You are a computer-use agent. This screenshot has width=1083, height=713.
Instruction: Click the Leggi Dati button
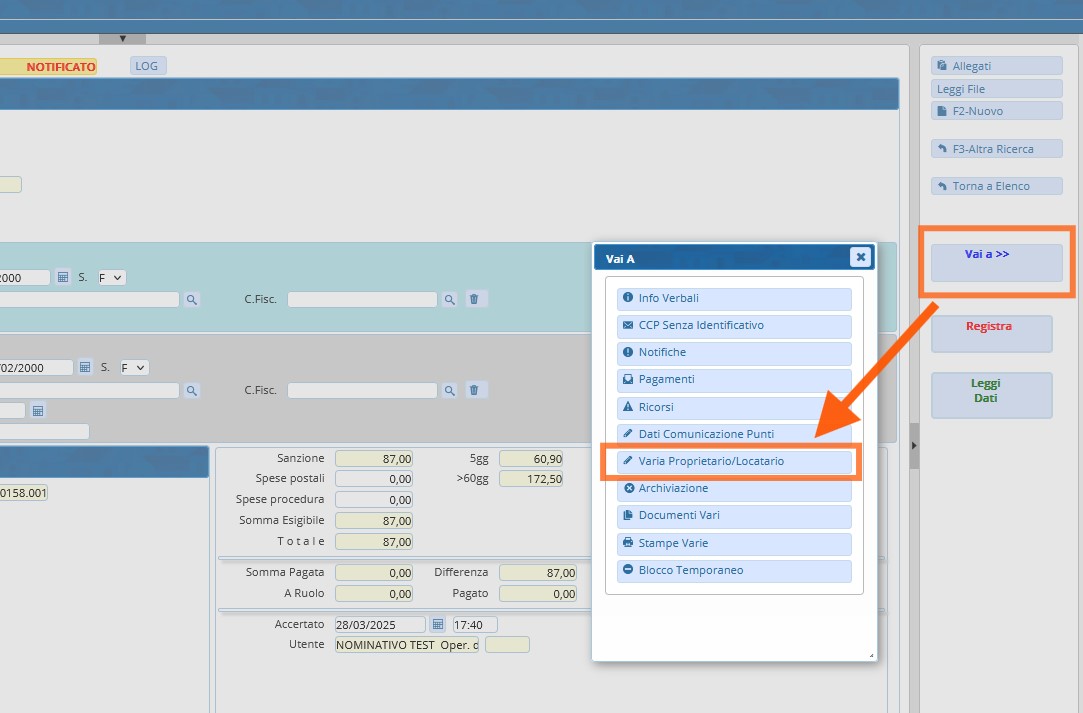pos(992,395)
